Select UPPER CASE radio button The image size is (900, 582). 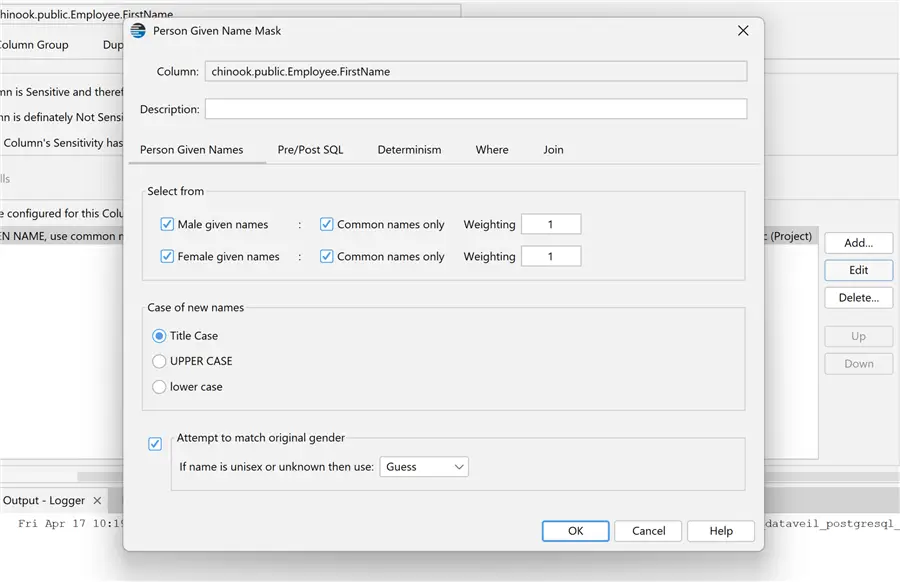click(x=159, y=361)
